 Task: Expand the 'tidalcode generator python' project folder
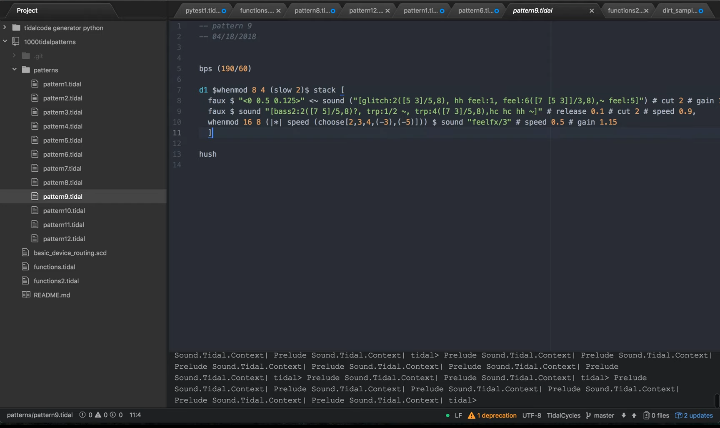pos(7,28)
